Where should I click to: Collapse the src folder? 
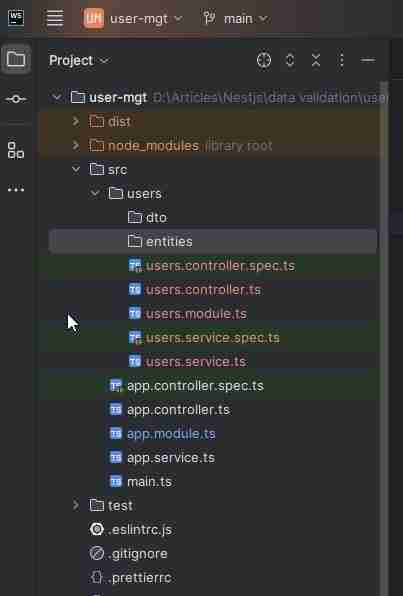coord(76,170)
